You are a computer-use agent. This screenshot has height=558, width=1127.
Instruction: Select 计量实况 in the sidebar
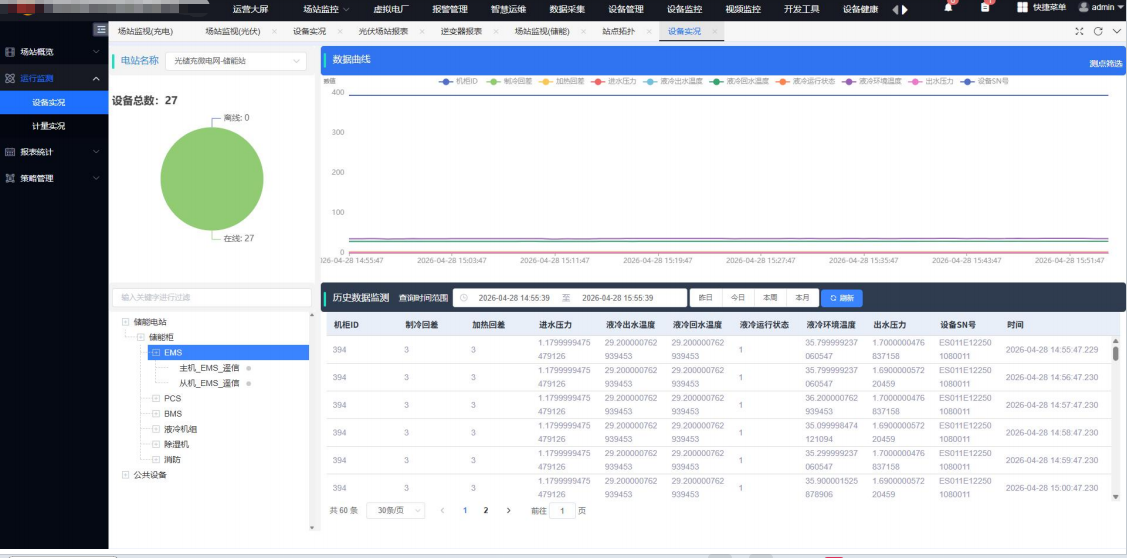(49, 126)
